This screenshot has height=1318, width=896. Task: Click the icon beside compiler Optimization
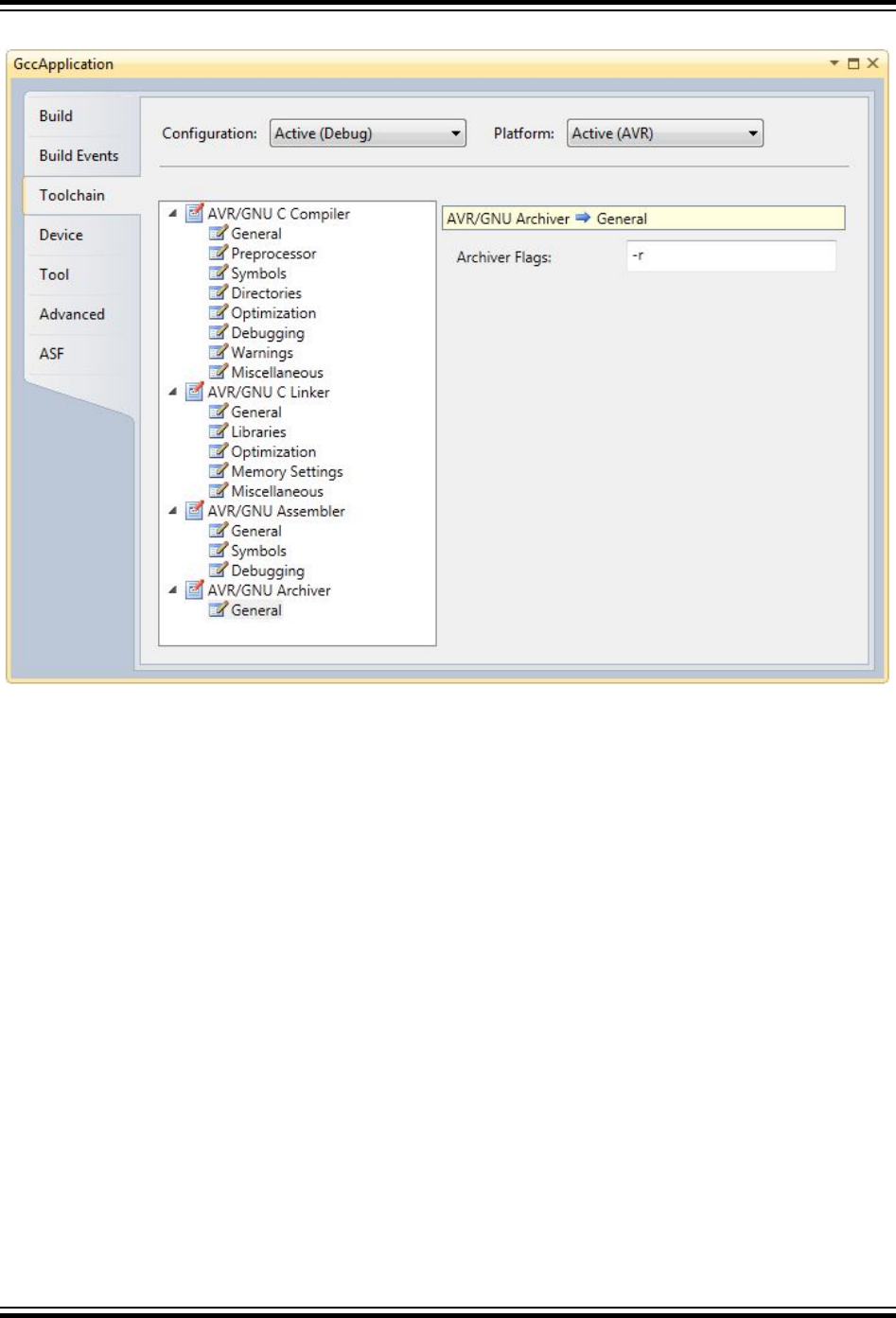click(218, 312)
